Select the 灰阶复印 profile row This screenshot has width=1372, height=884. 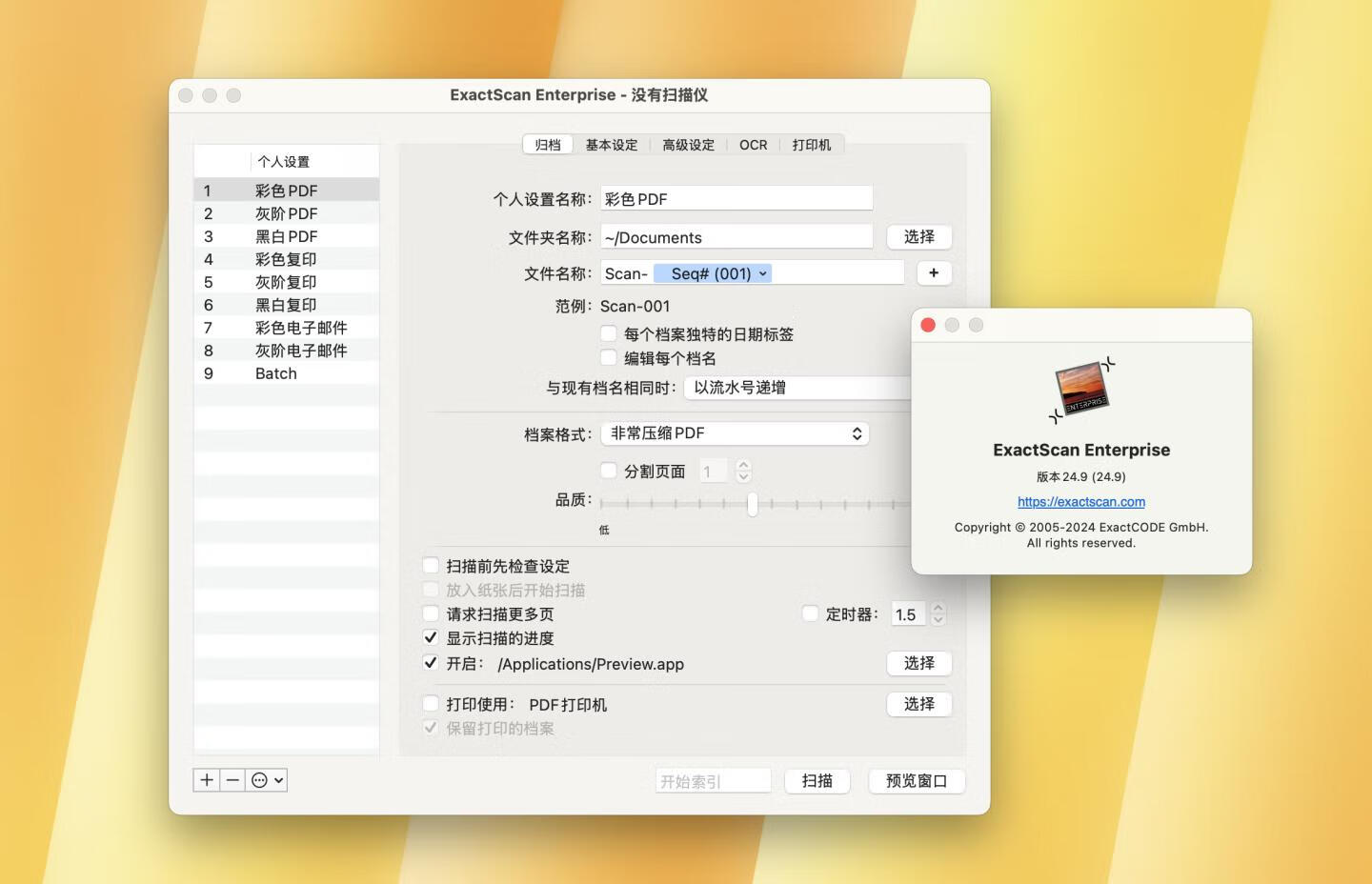[x=287, y=282]
